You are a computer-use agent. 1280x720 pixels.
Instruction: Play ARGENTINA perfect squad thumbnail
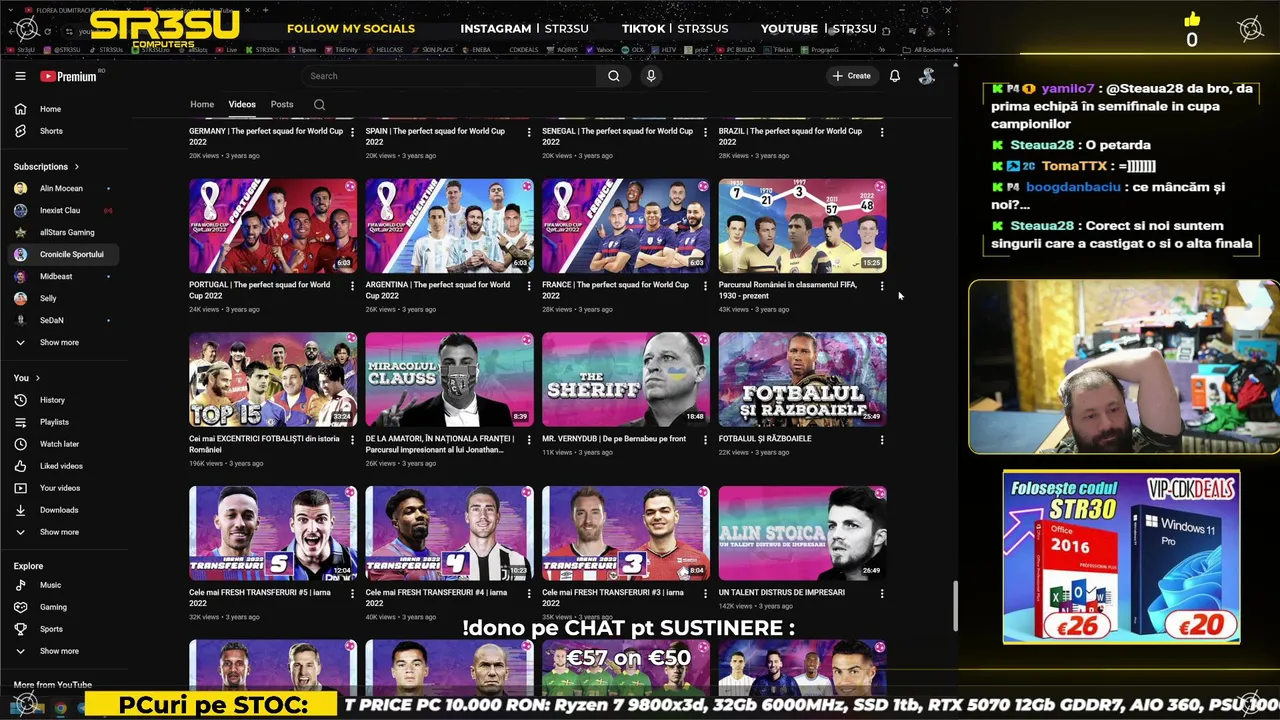coord(449,226)
